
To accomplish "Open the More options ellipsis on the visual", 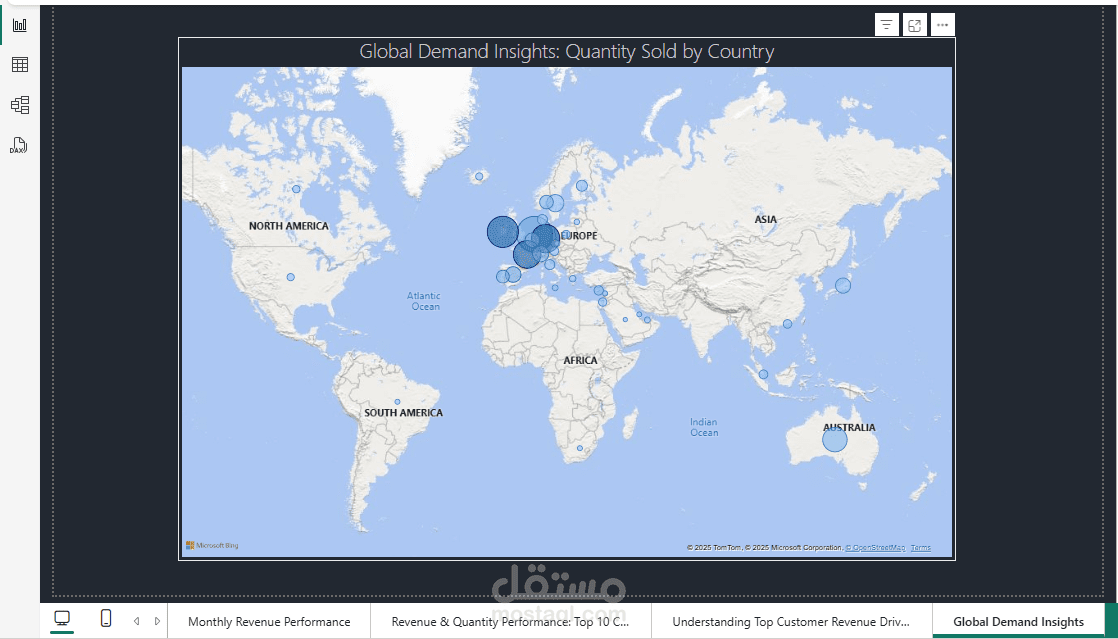I will [x=943, y=25].
